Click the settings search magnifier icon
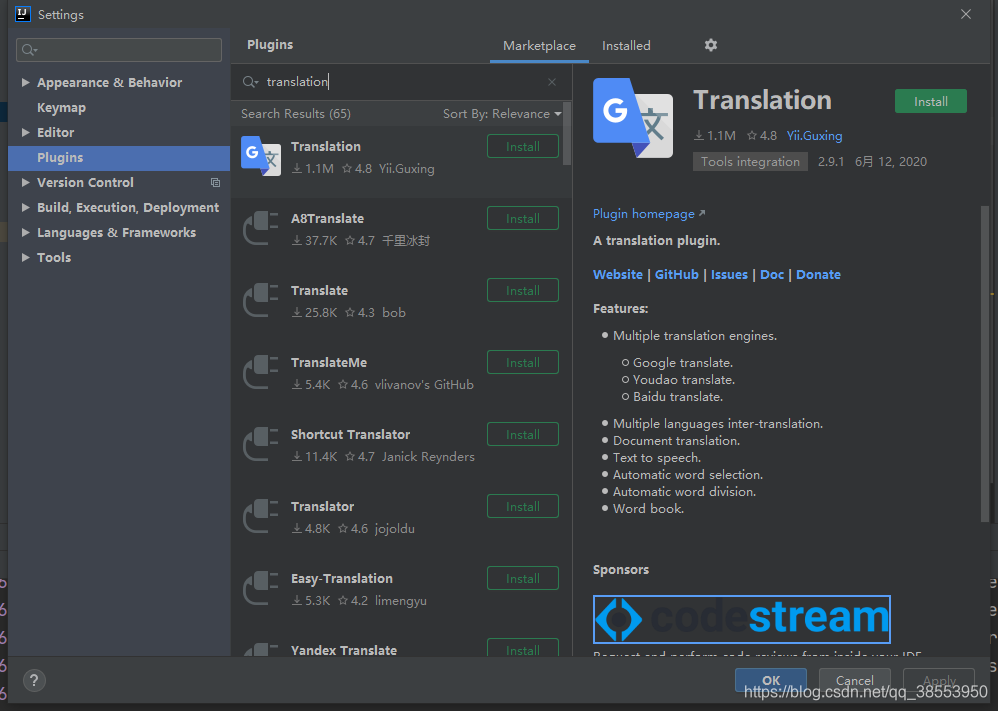Screen dimensions: 998x711 (29, 50)
